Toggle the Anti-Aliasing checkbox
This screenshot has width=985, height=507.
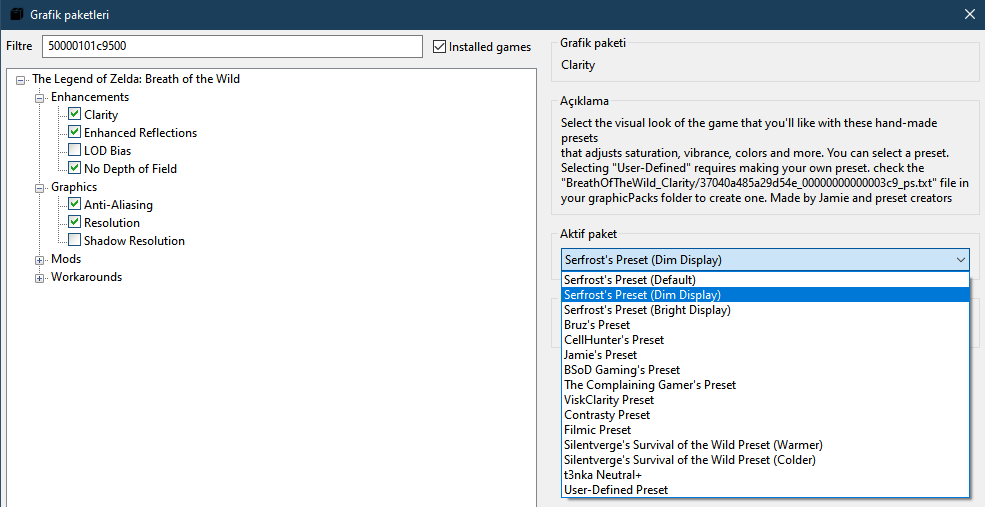pos(74,204)
